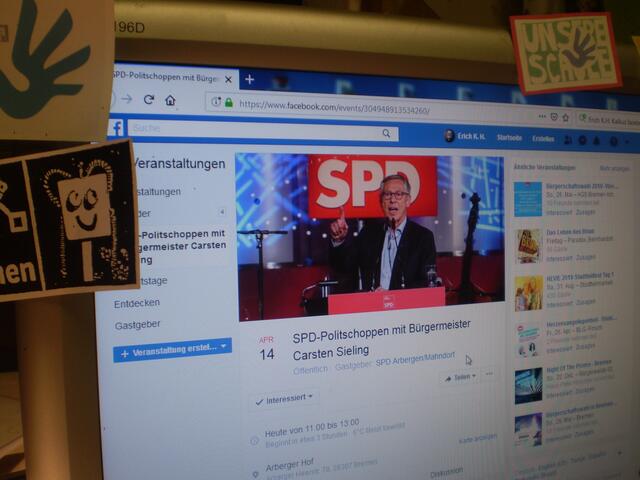Click the SPD event cover photo
This screenshot has height=480, width=640.
pos(370,236)
